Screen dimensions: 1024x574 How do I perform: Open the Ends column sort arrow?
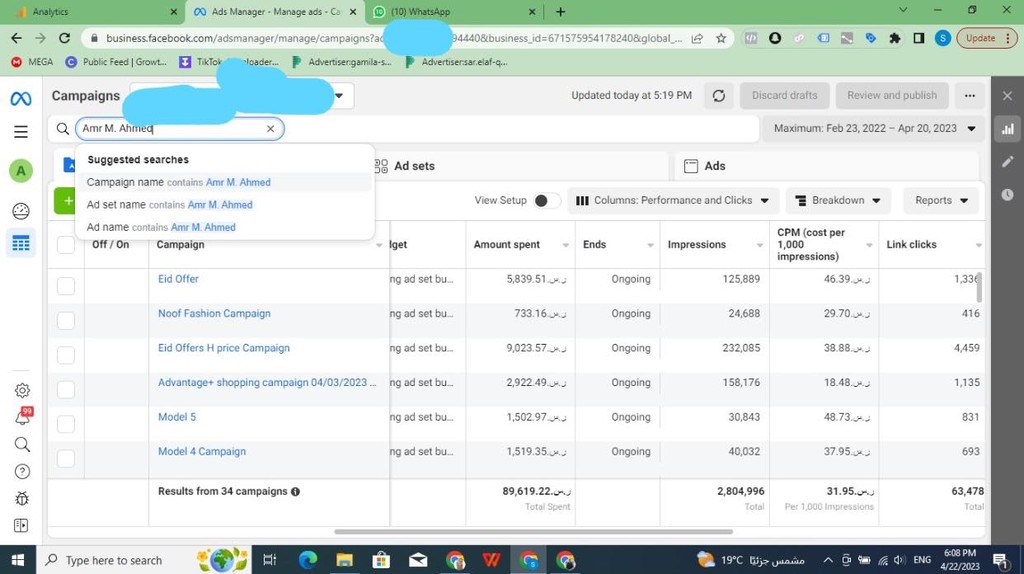click(x=650, y=246)
